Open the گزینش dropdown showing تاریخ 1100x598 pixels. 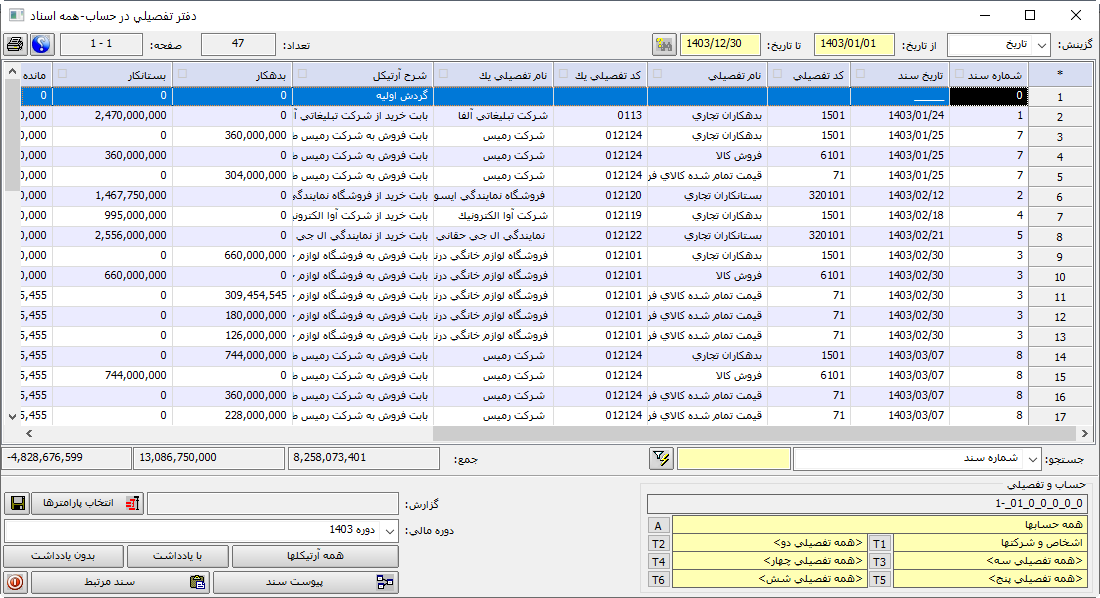1000,42
